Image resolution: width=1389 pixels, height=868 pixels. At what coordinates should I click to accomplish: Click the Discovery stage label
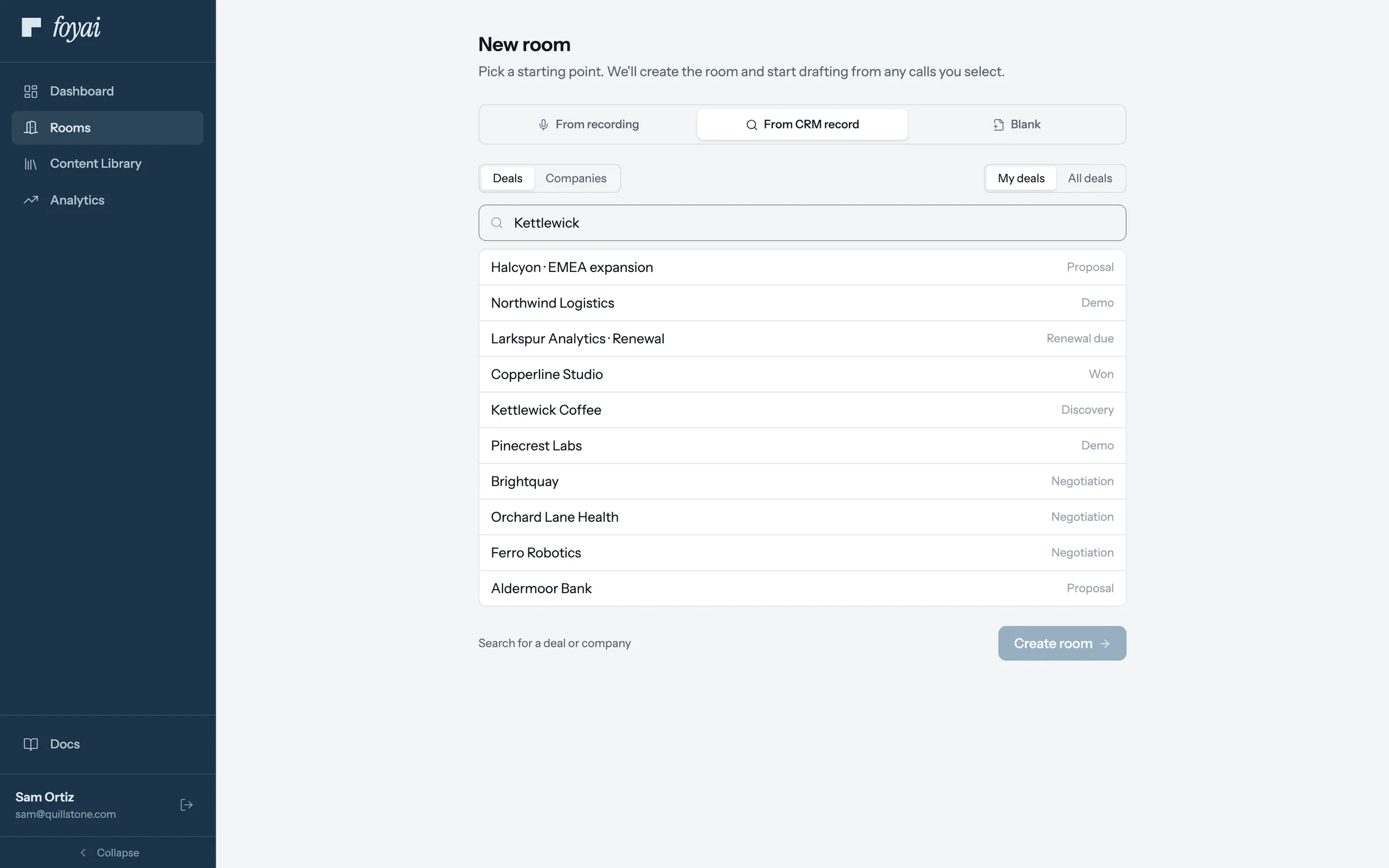coord(1087,410)
